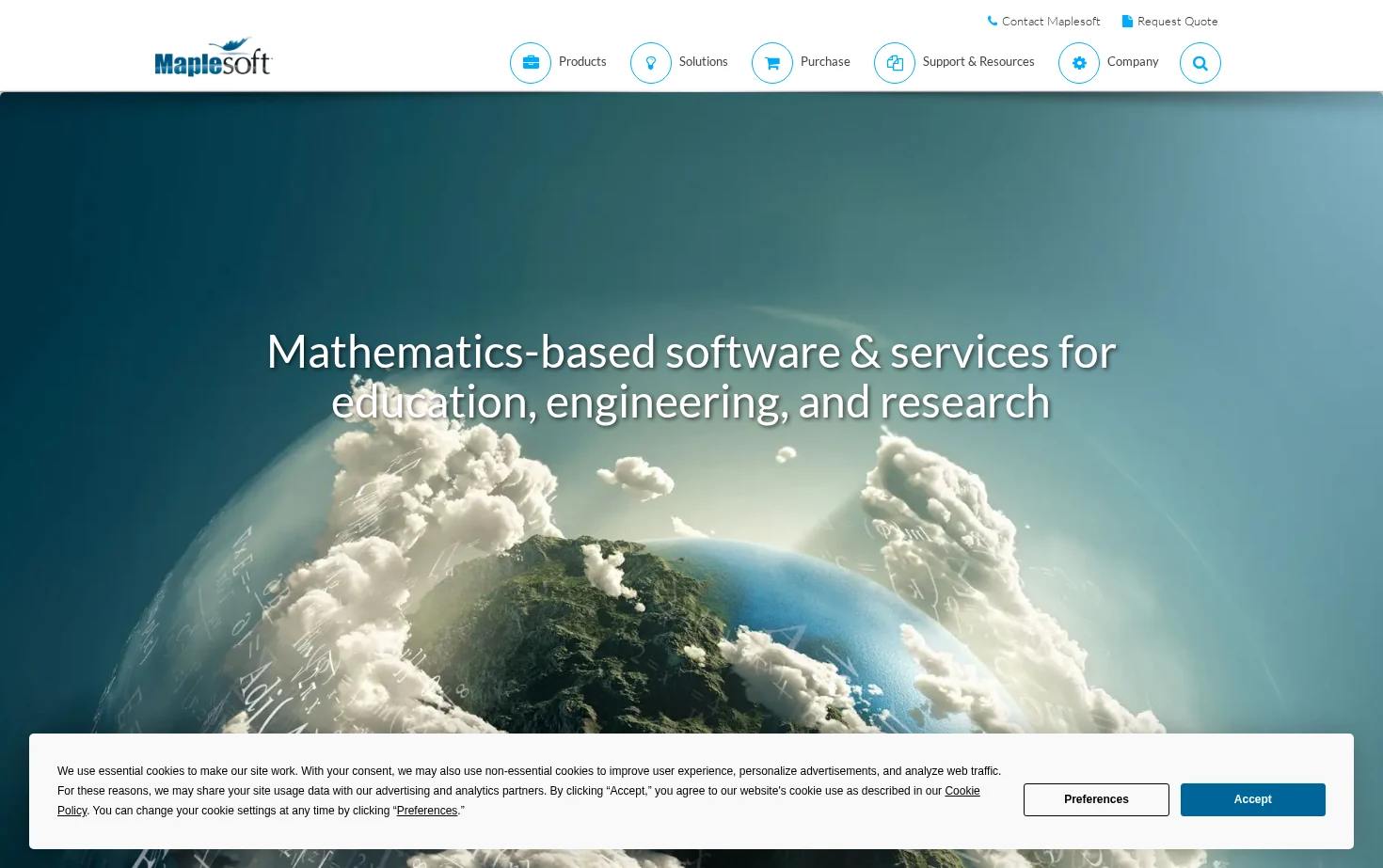The width and height of the screenshot is (1383, 868).
Task: Open the Solutions menu
Action: [704, 61]
